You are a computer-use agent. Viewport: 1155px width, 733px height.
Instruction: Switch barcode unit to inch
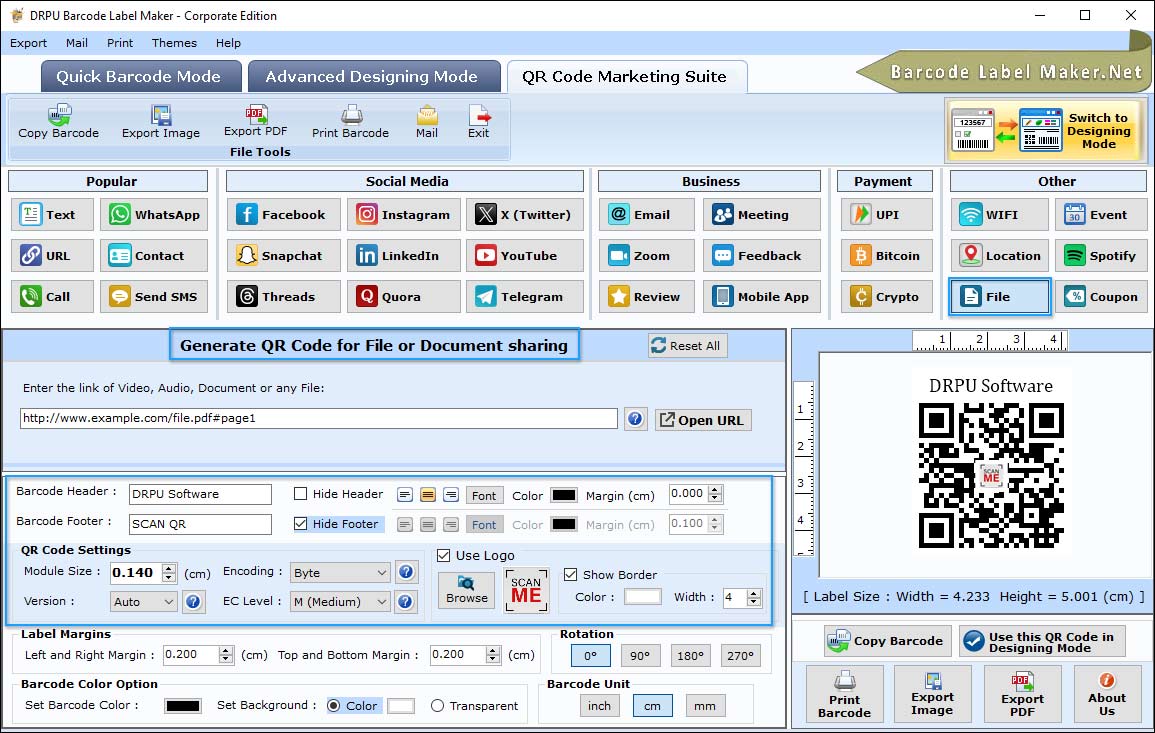pyautogui.click(x=599, y=706)
